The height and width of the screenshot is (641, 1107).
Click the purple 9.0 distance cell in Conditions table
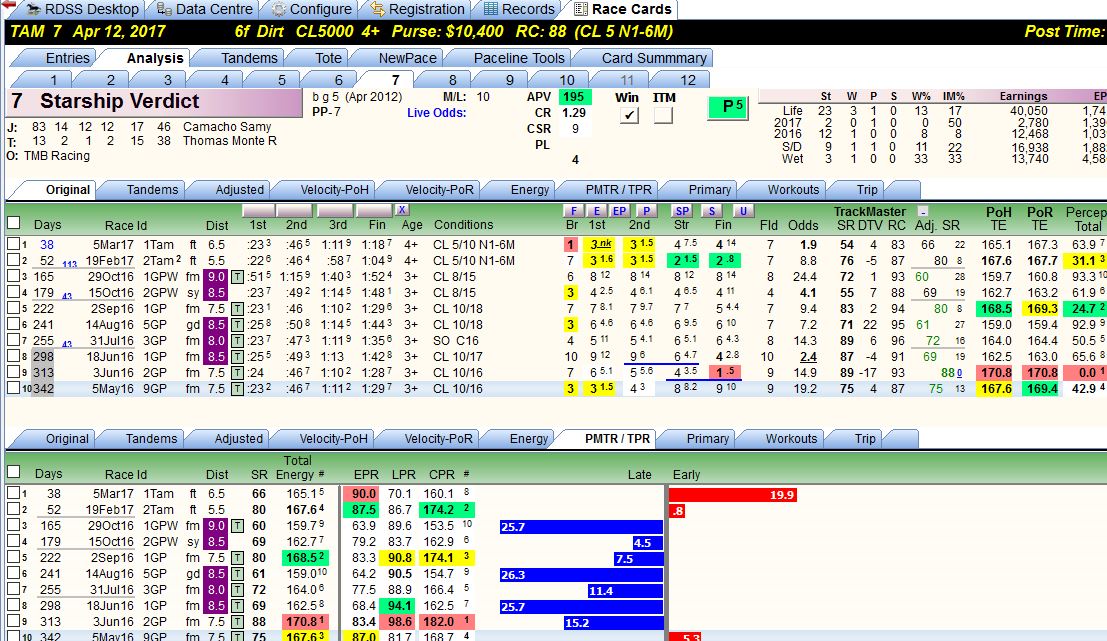(216, 277)
